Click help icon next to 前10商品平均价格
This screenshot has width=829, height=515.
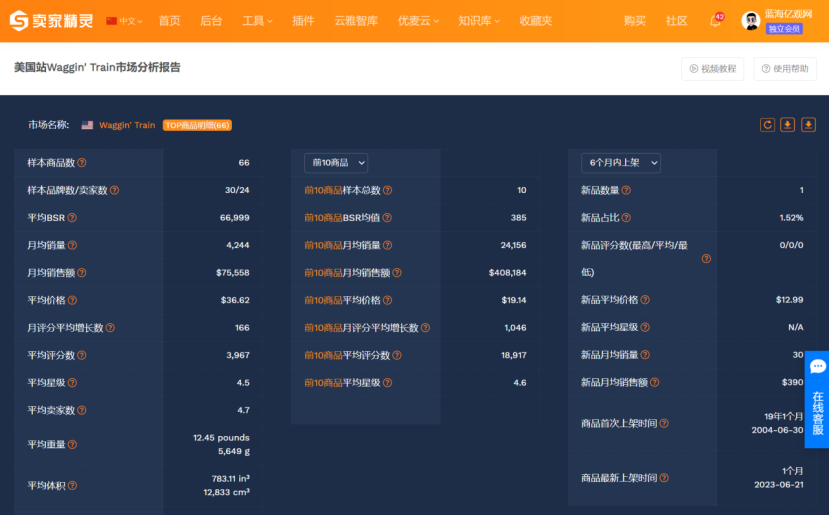[388, 300]
